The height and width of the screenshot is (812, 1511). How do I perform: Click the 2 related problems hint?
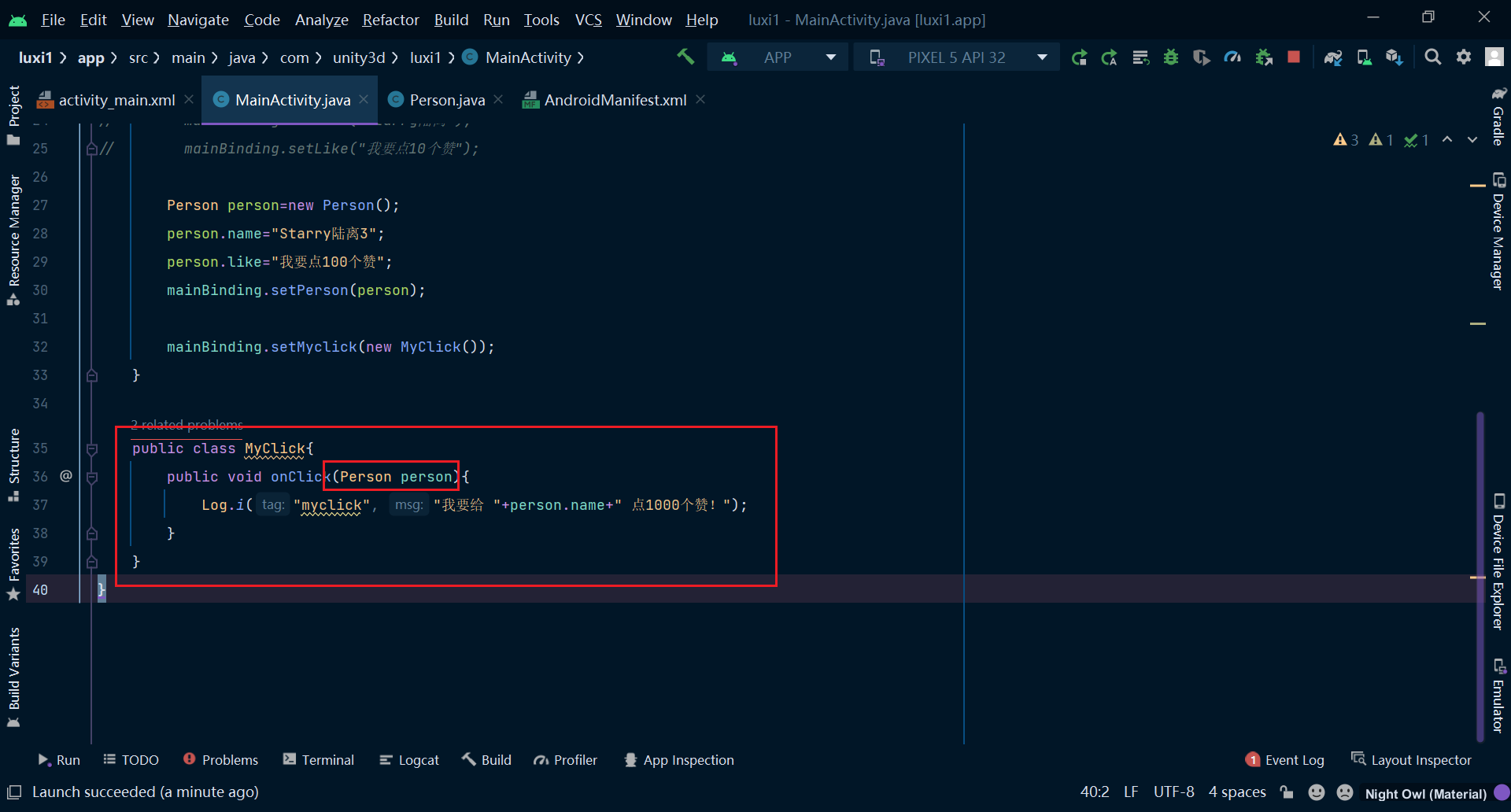click(187, 426)
